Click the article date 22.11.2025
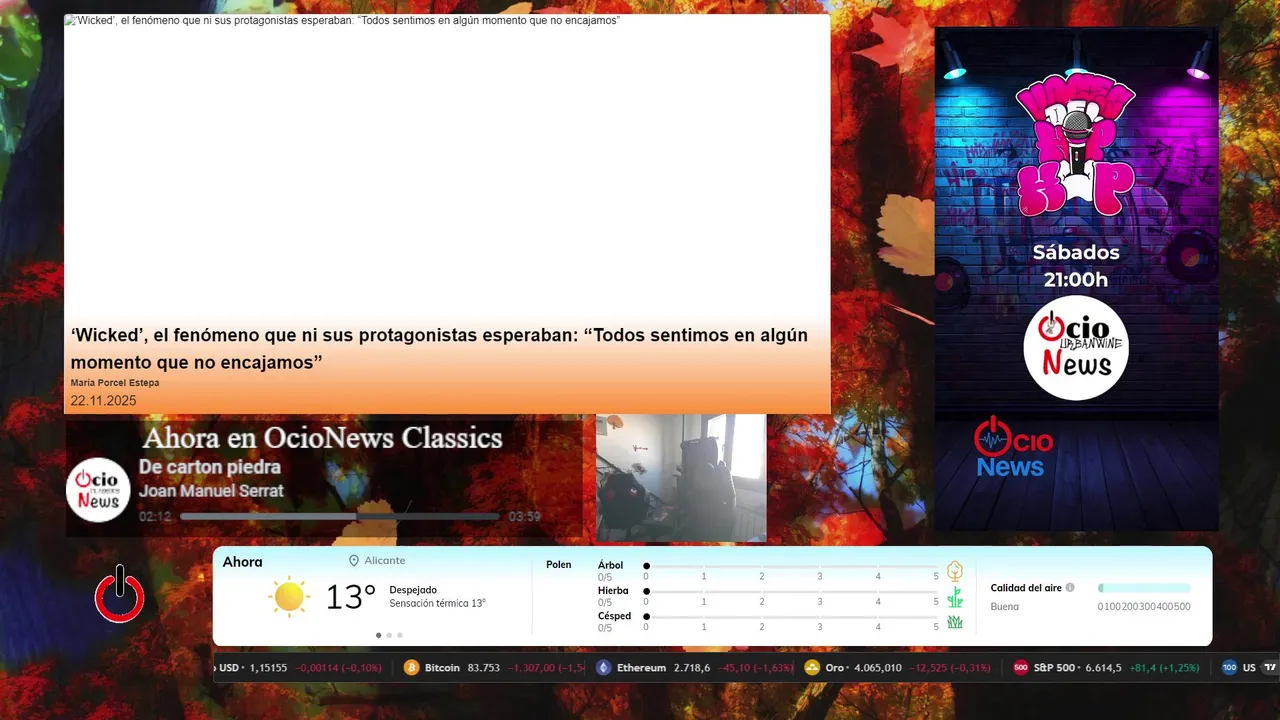Image resolution: width=1280 pixels, height=720 pixels. pos(103,401)
